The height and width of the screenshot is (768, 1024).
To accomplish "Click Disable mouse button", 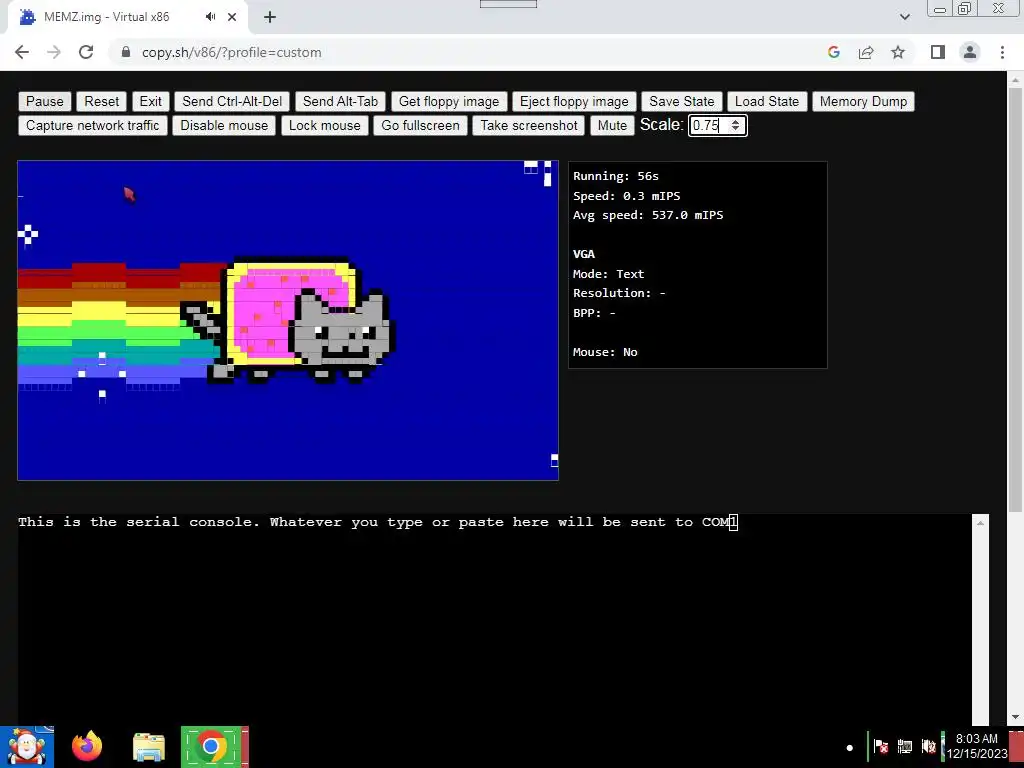I will click(x=224, y=125).
